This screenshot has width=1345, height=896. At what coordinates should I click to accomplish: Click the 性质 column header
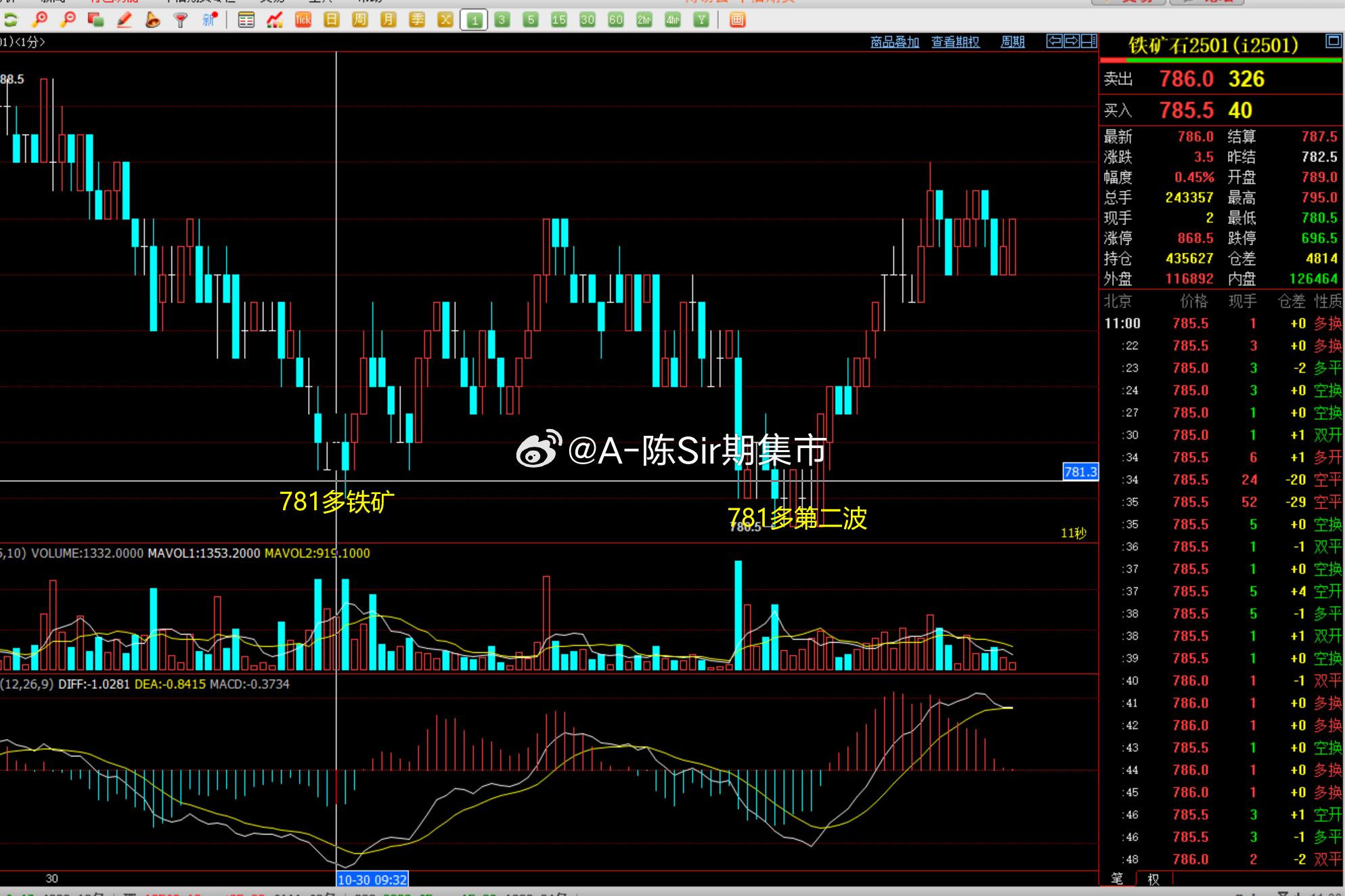(x=1327, y=301)
